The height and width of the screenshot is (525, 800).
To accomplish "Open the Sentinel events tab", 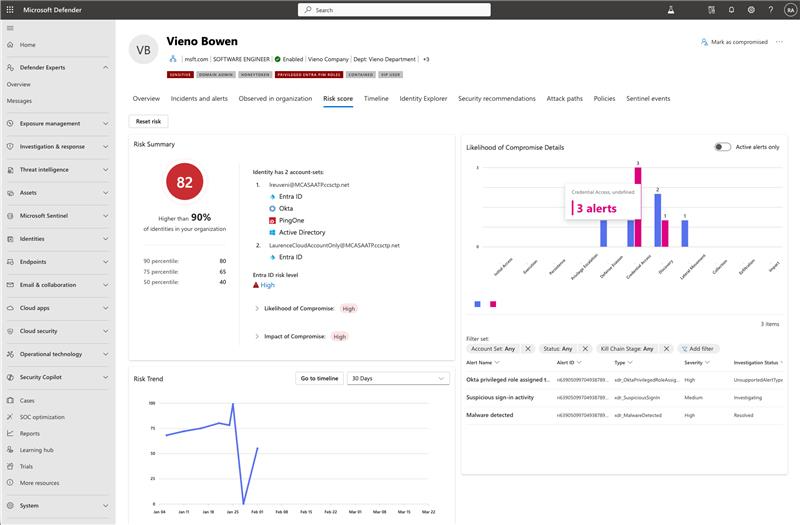I will (x=648, y=98).
